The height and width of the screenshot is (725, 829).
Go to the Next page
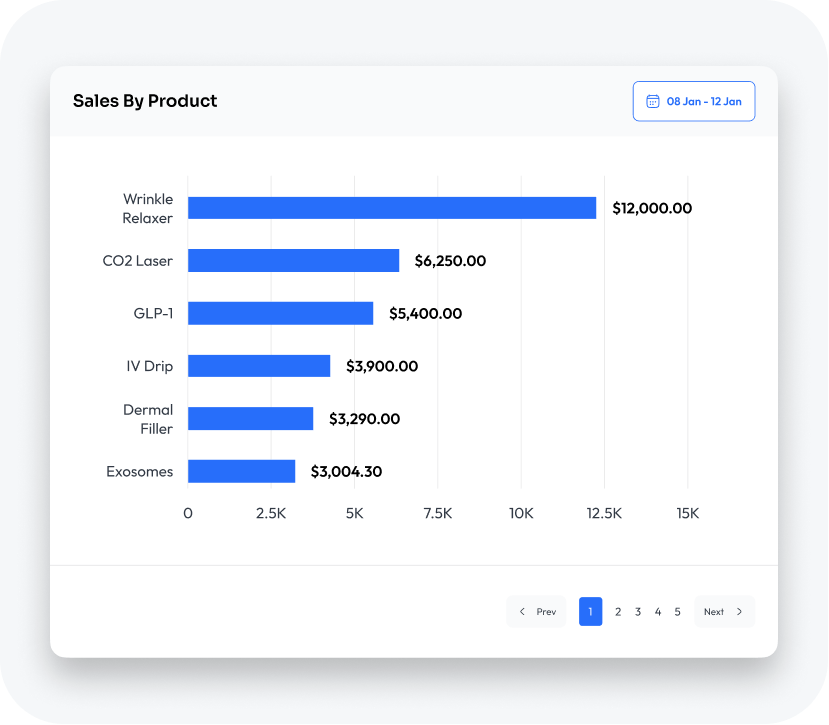724,611
